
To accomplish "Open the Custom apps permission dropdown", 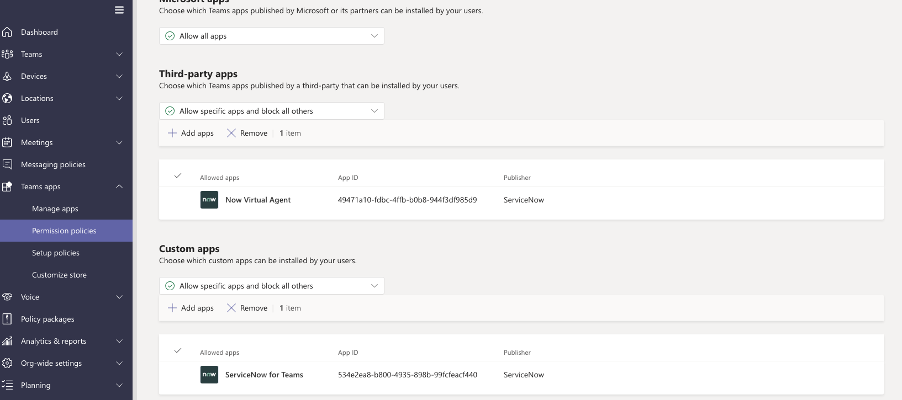I will pyautogui.click(x=272, y=286).
